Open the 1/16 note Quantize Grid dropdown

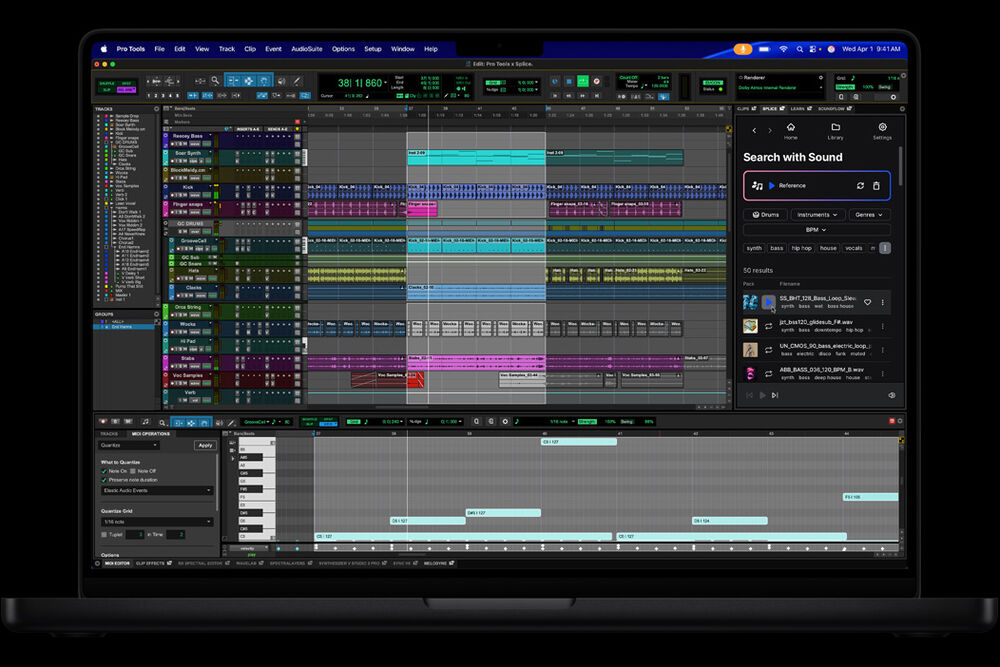pos(156,522)
